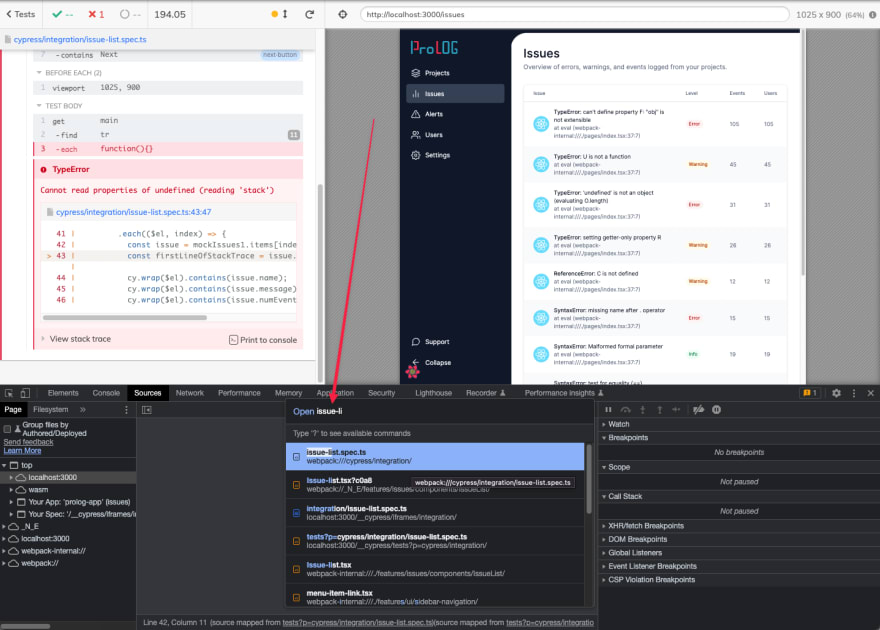Viewport: 880px width, 630px height.
Task: Switch to the Network tab
Action: point(190,393)
